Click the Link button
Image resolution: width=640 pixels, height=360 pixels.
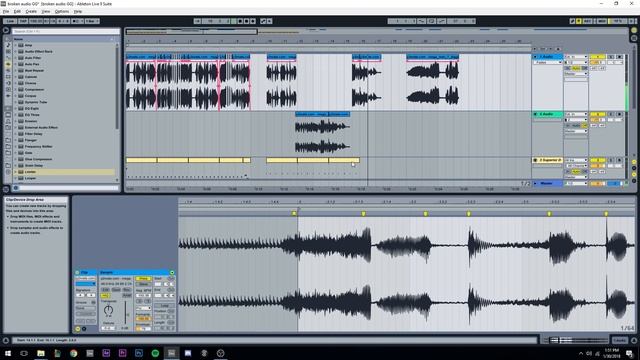pyautogui.click(x=10, y=21)
